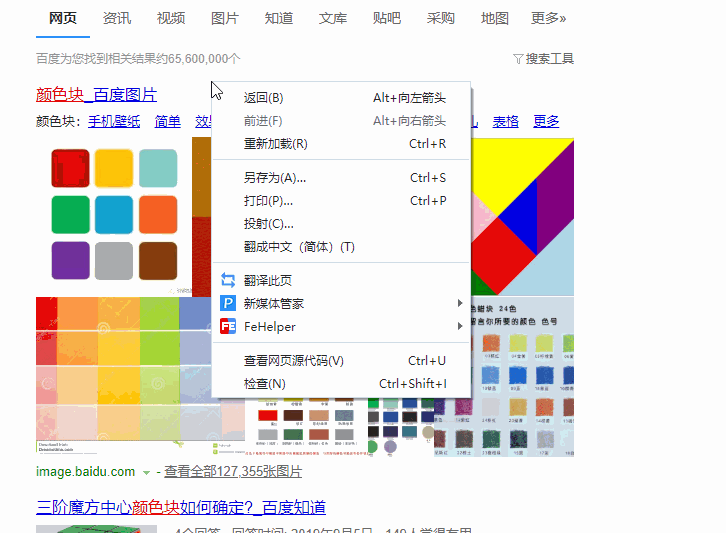Switch to the 图片 tab
The image size is (726, 533).
pos(225,19)
